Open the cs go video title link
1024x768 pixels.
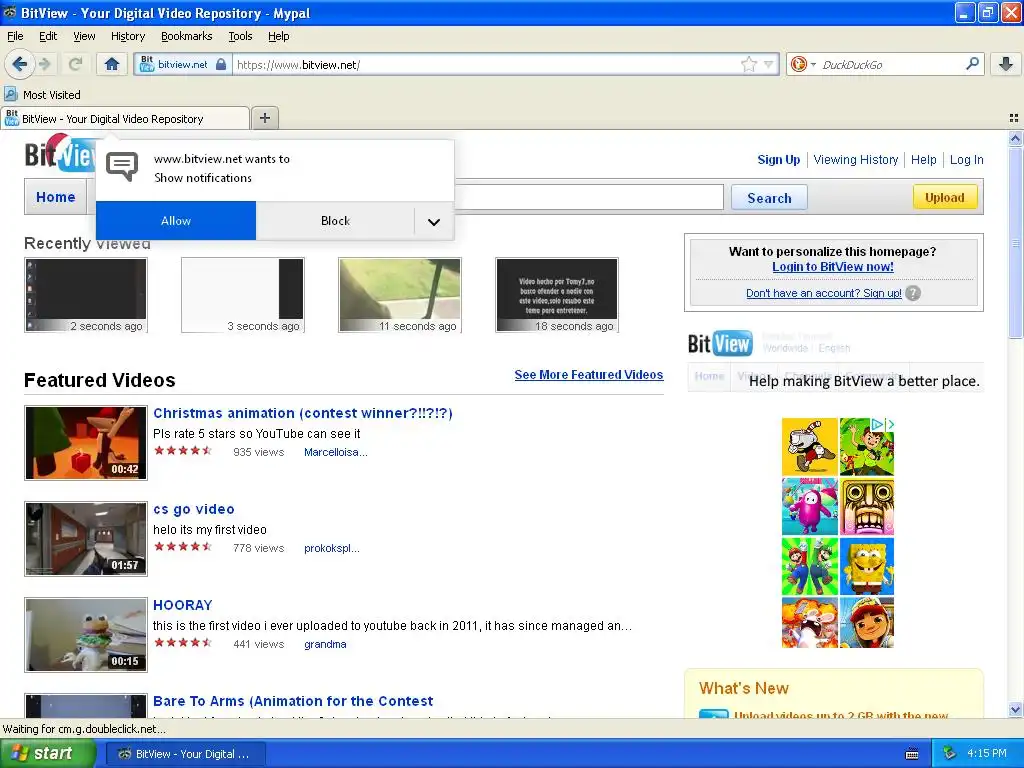pos(193,509)
